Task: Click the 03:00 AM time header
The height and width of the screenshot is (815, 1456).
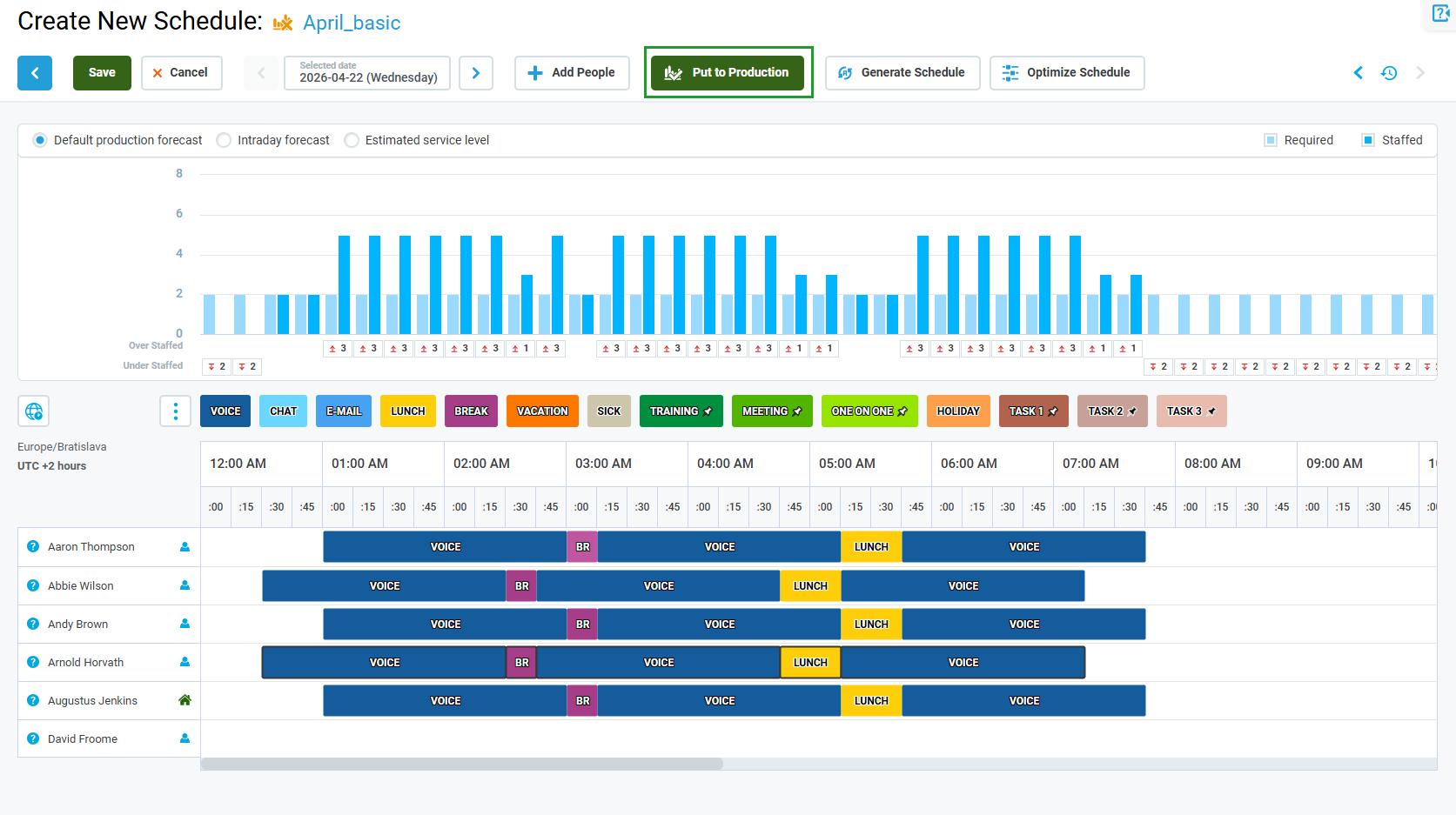Action: pos(627,464)
